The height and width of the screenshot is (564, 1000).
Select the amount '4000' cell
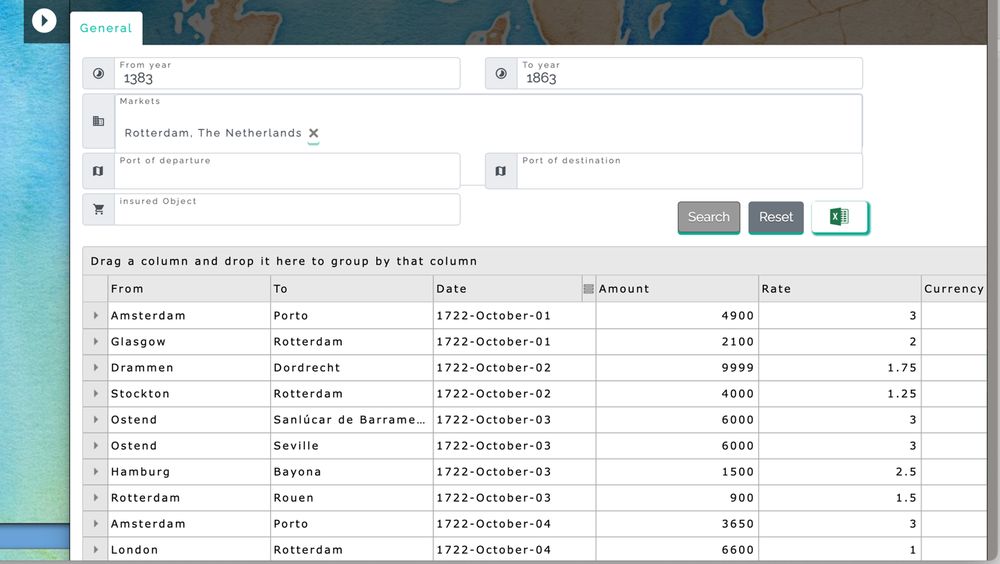pyautogui.click(x=677, y=394)
